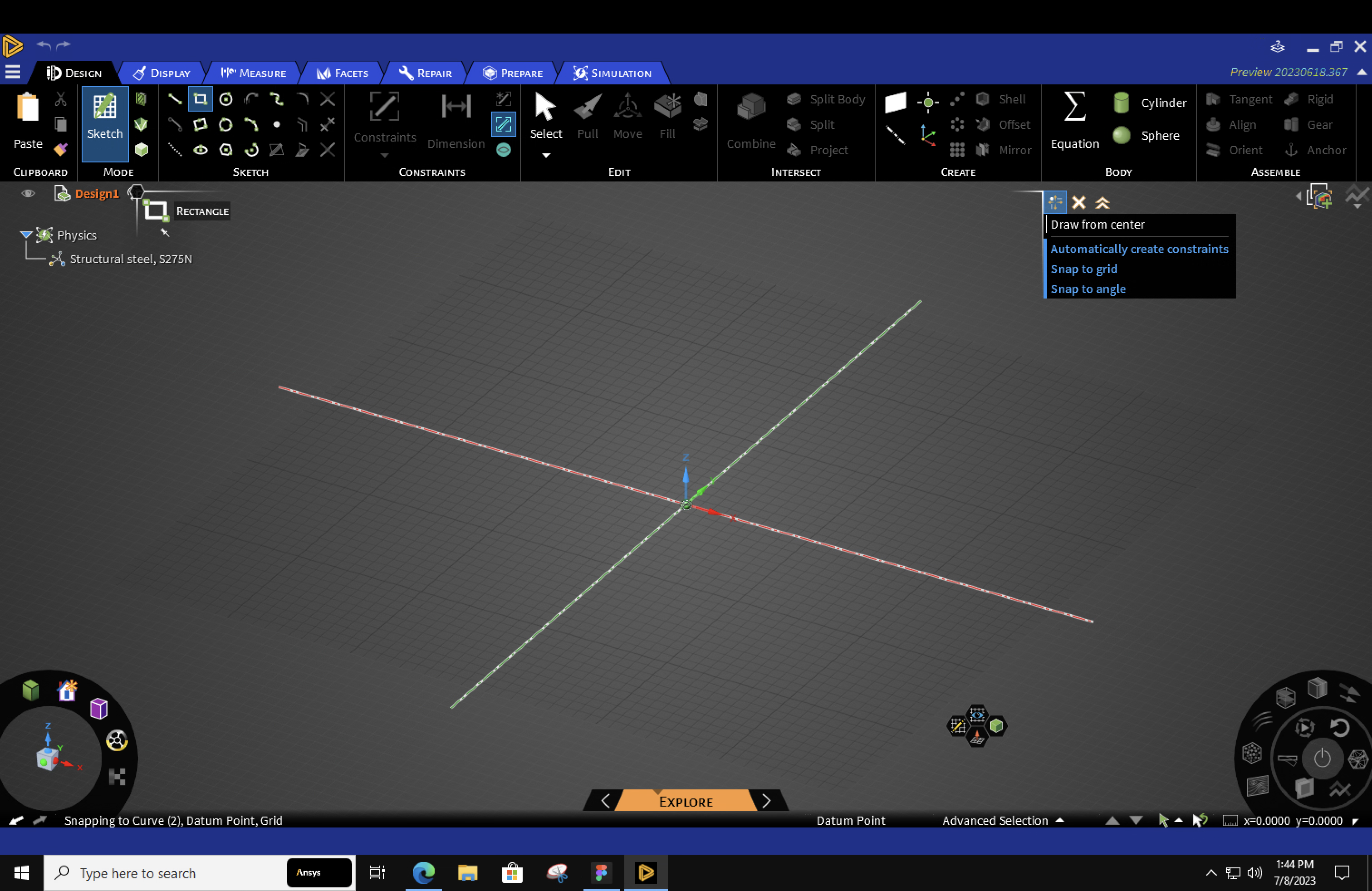
Task: Click the Dimension tool
Action: coord(456,121)
